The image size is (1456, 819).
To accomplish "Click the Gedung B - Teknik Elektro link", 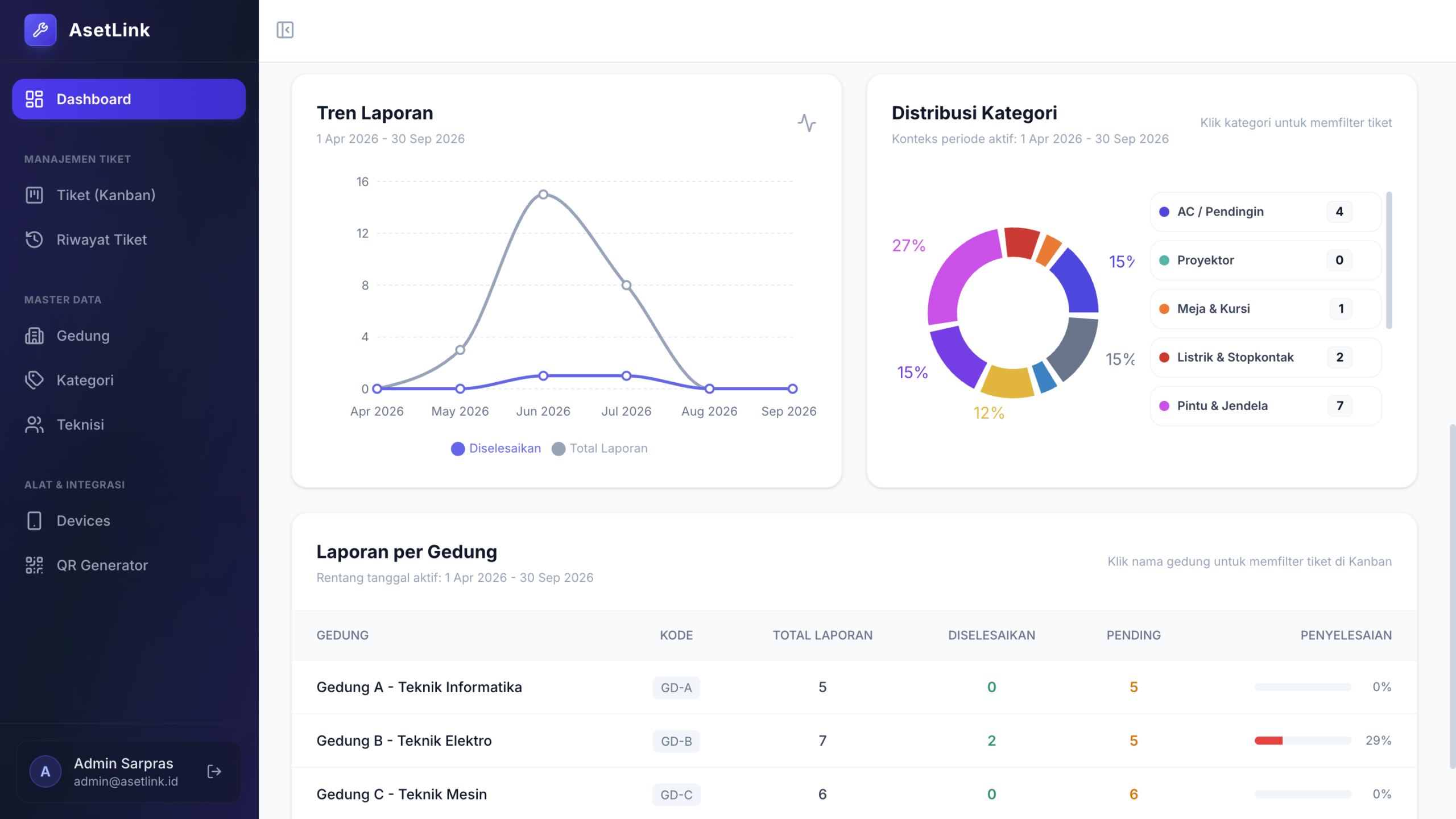I will point(404,741).
